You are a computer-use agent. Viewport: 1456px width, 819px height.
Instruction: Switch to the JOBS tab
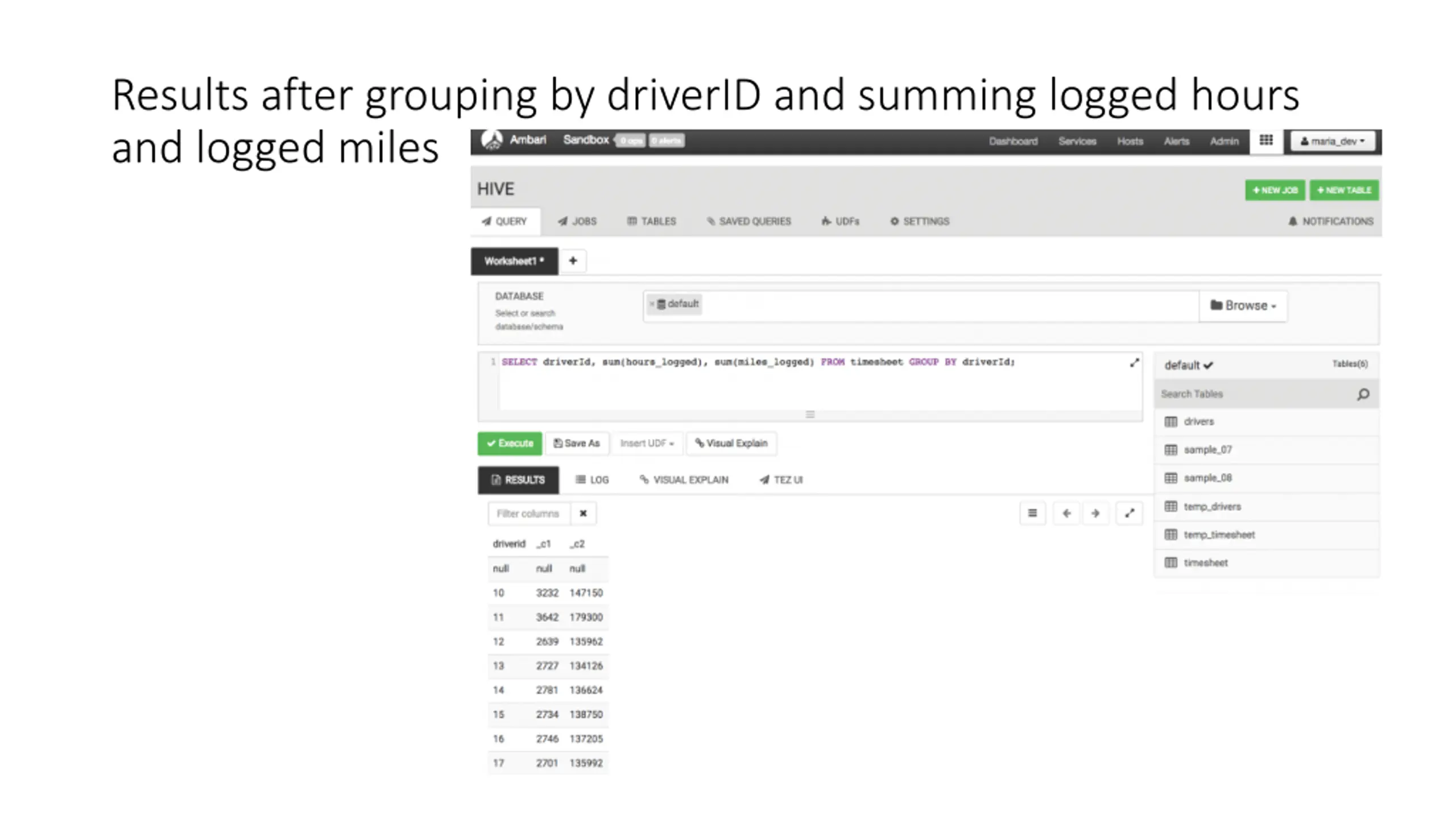pos(577,221)
